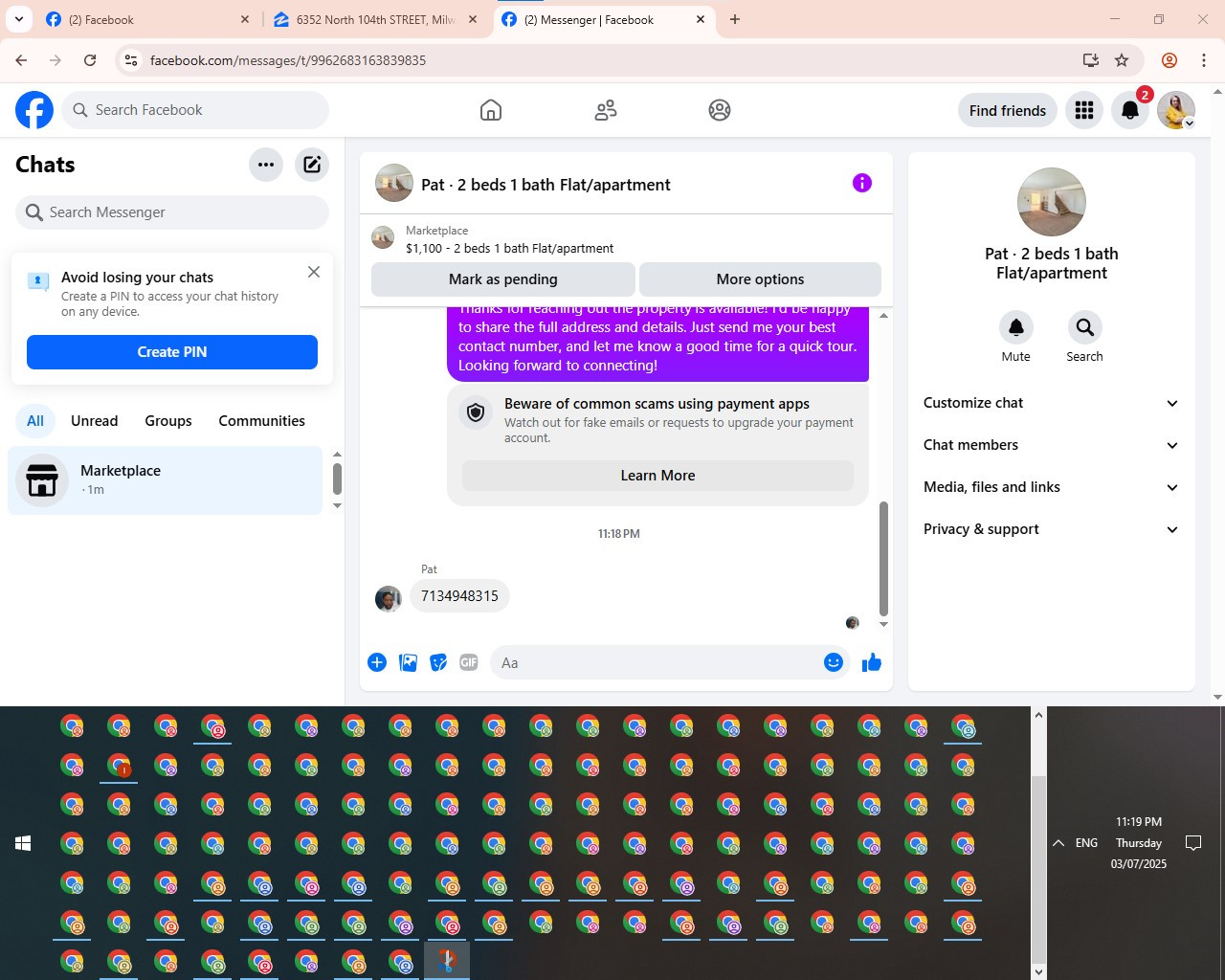Viewport: 1225px width, 980px height.
Task: Click the conversation vertical scrollbar thumb
Action: [x=883, y=559]
